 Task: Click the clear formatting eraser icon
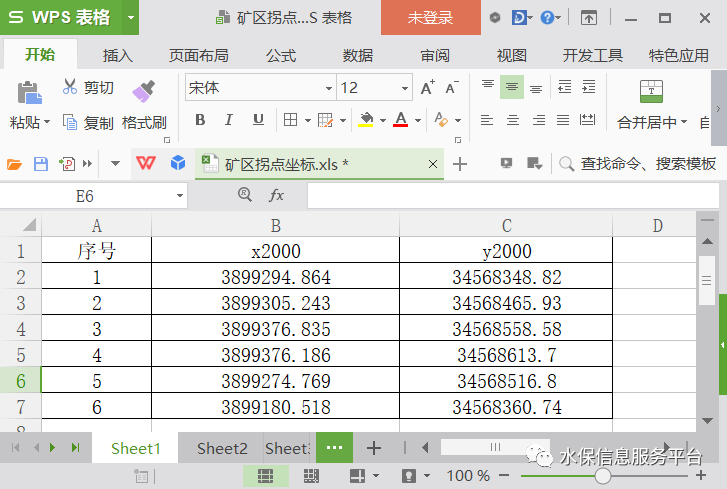[x=441, y=120]
